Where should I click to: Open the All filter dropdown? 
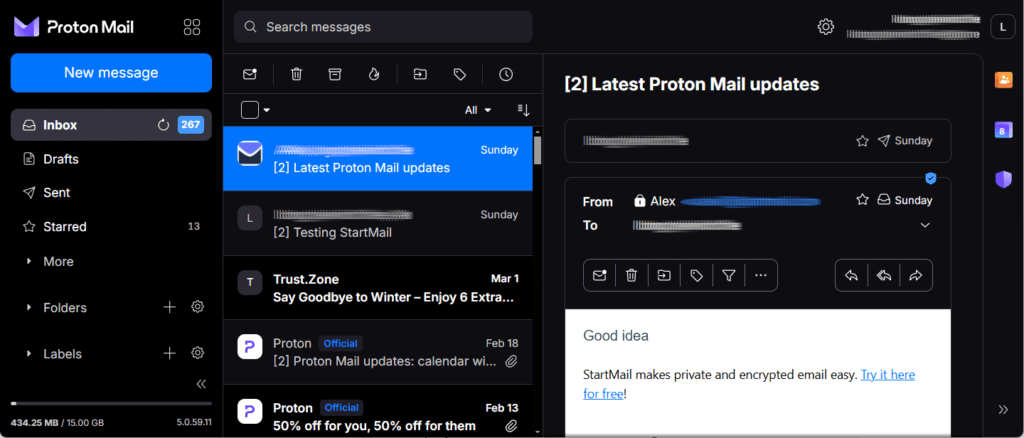478,110
